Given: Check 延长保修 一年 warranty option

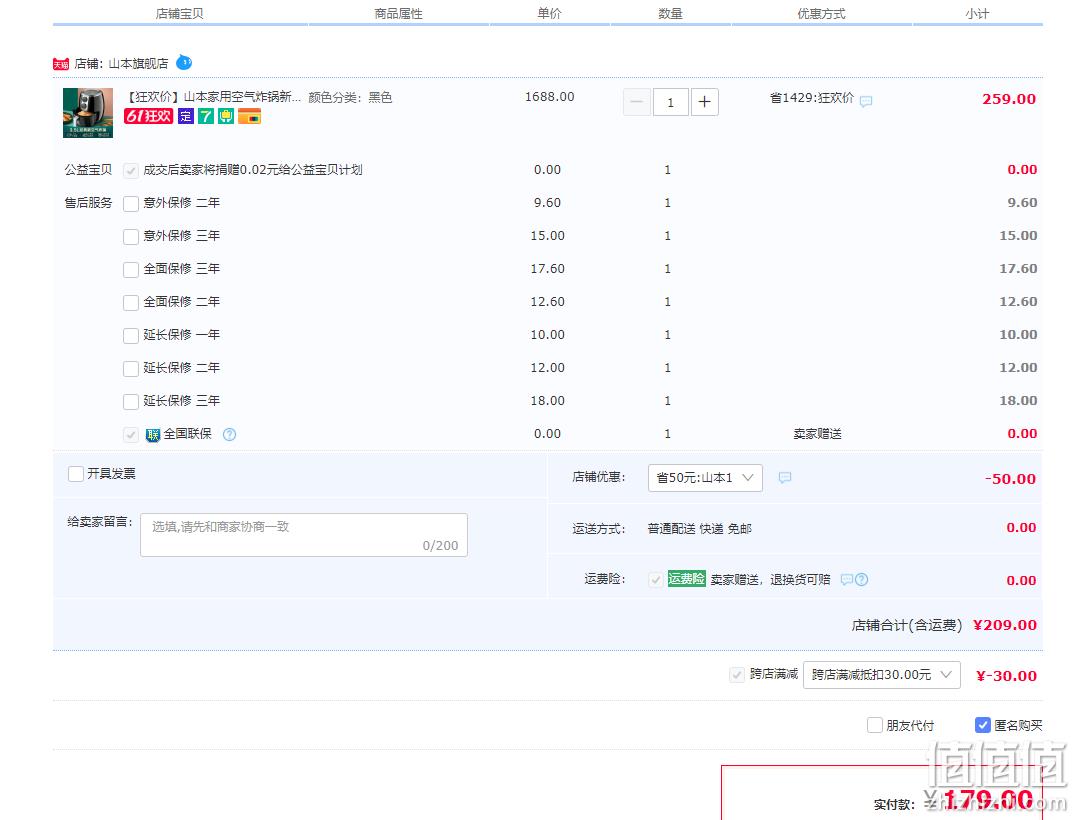Looking at the screenshot, I should tap(130, 335).
